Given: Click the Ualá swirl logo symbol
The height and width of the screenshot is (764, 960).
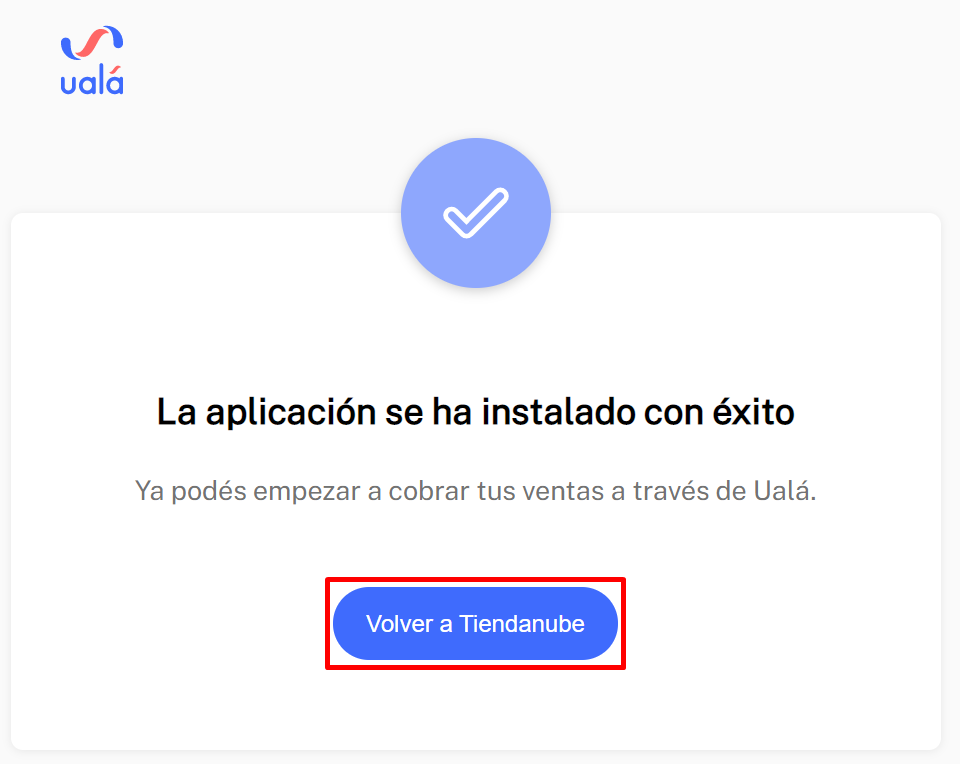Looking at the screenshot, I should pos(92,43).
